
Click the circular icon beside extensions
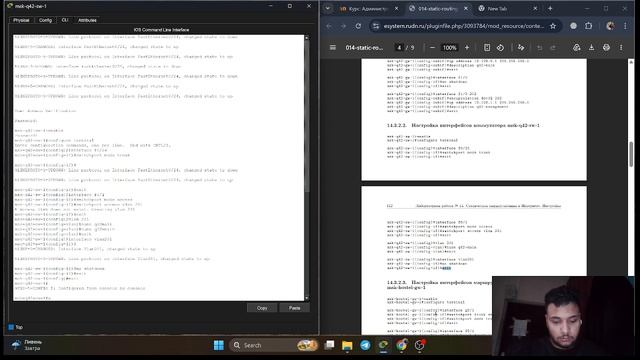pos(573,26)
